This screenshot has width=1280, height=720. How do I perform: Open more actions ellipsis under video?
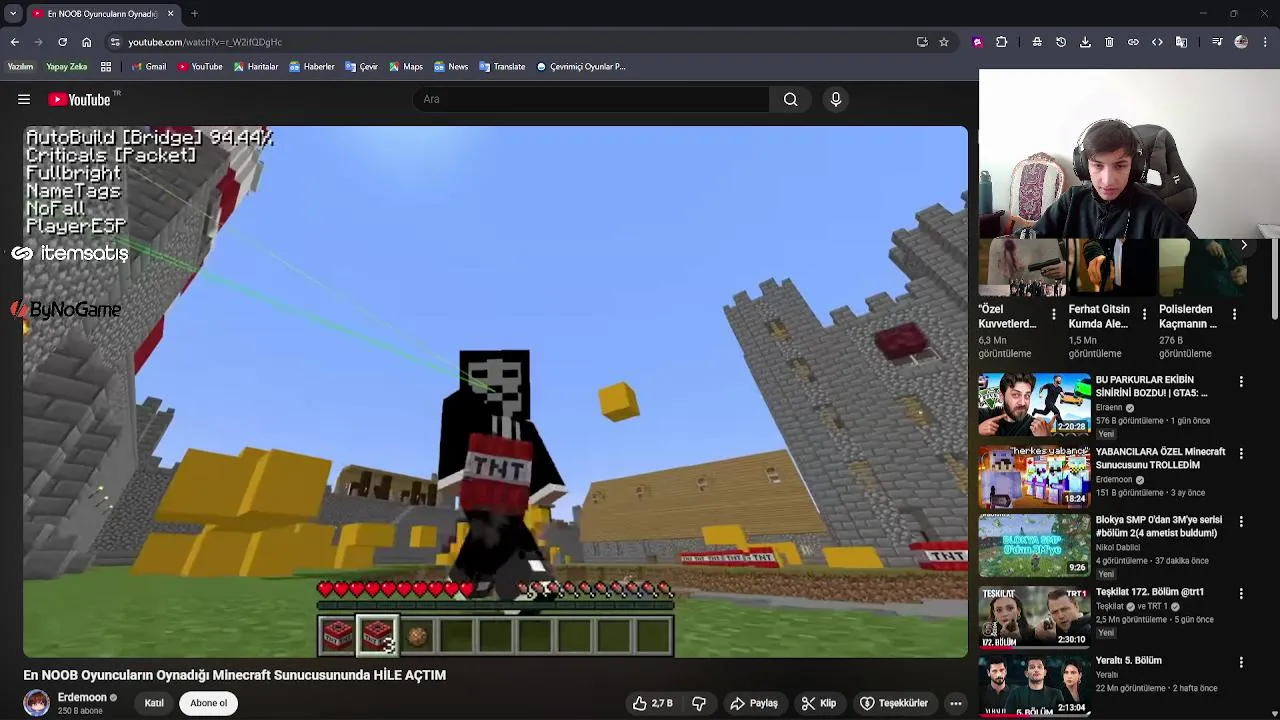coord(956,703)
